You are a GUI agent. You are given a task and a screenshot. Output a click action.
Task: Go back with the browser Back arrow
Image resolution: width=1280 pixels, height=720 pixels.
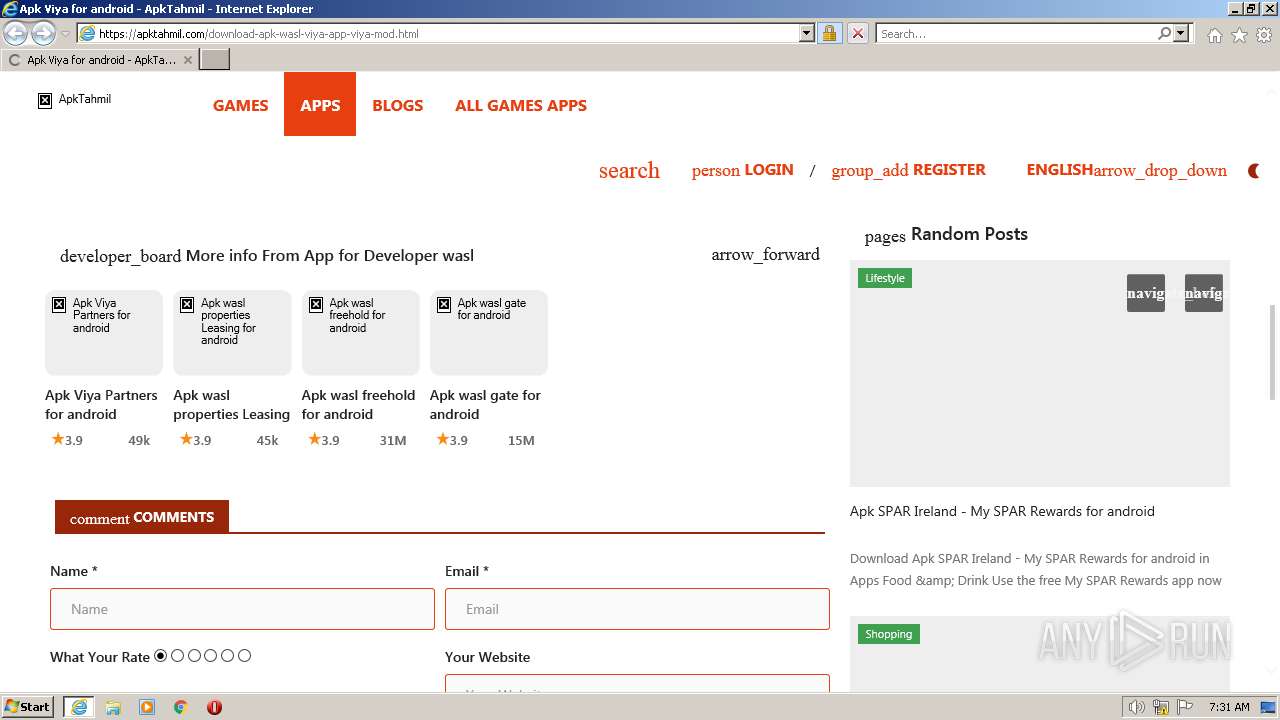(x=16, y=33)
